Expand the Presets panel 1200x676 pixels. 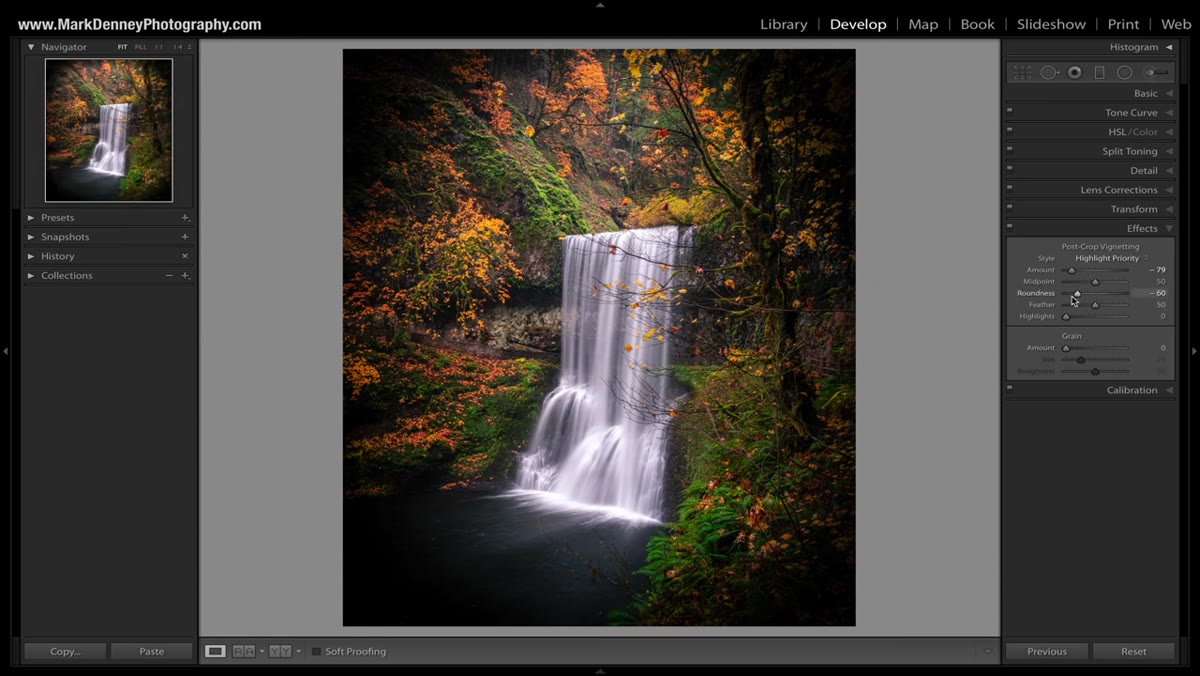point(31,218)
